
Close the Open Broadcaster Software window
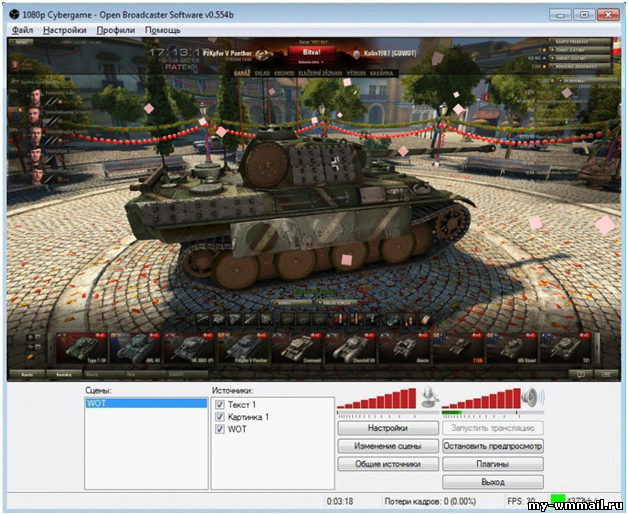tap(608, 15)
